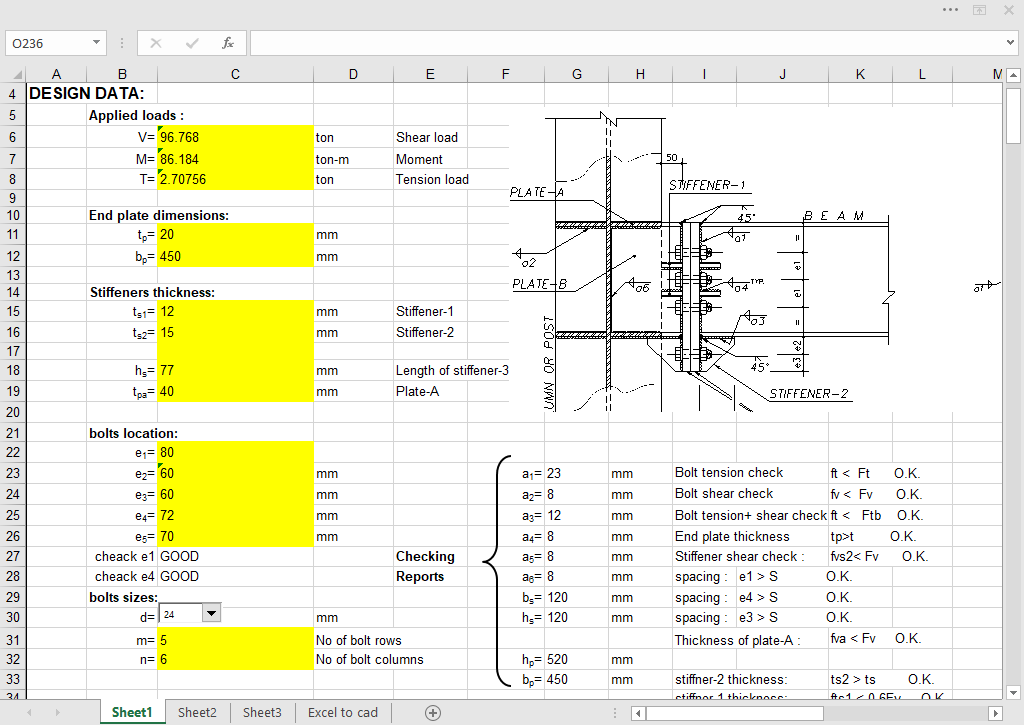1024x725 pixels.
Task: Click the Select All corner triangle
Action: pos(17,74)
